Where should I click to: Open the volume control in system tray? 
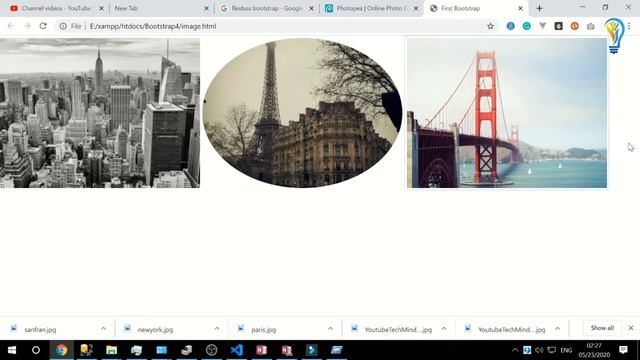pos(539,350)
